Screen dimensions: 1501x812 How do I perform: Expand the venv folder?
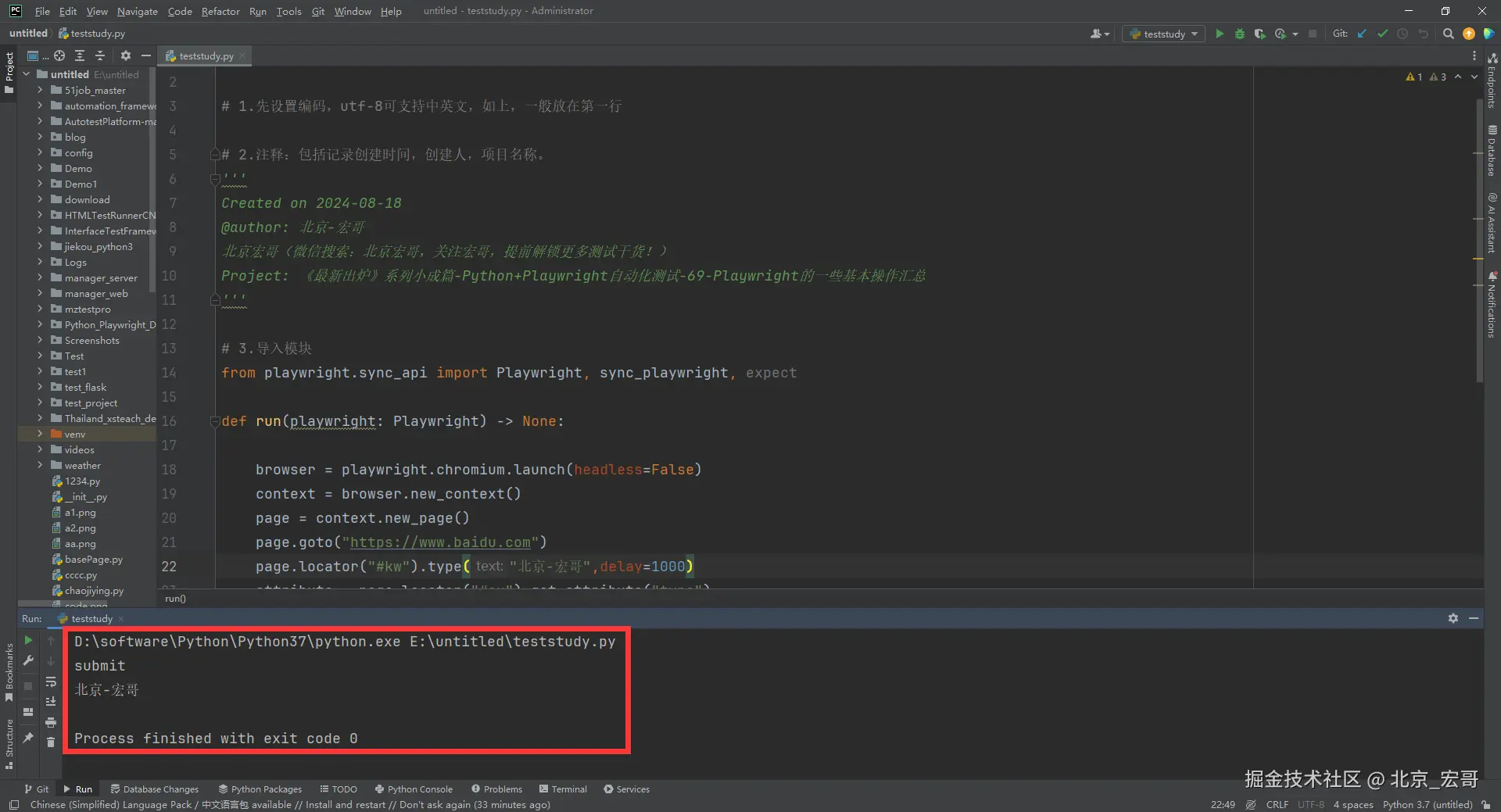pyautogui.click(x=40, y=434)
